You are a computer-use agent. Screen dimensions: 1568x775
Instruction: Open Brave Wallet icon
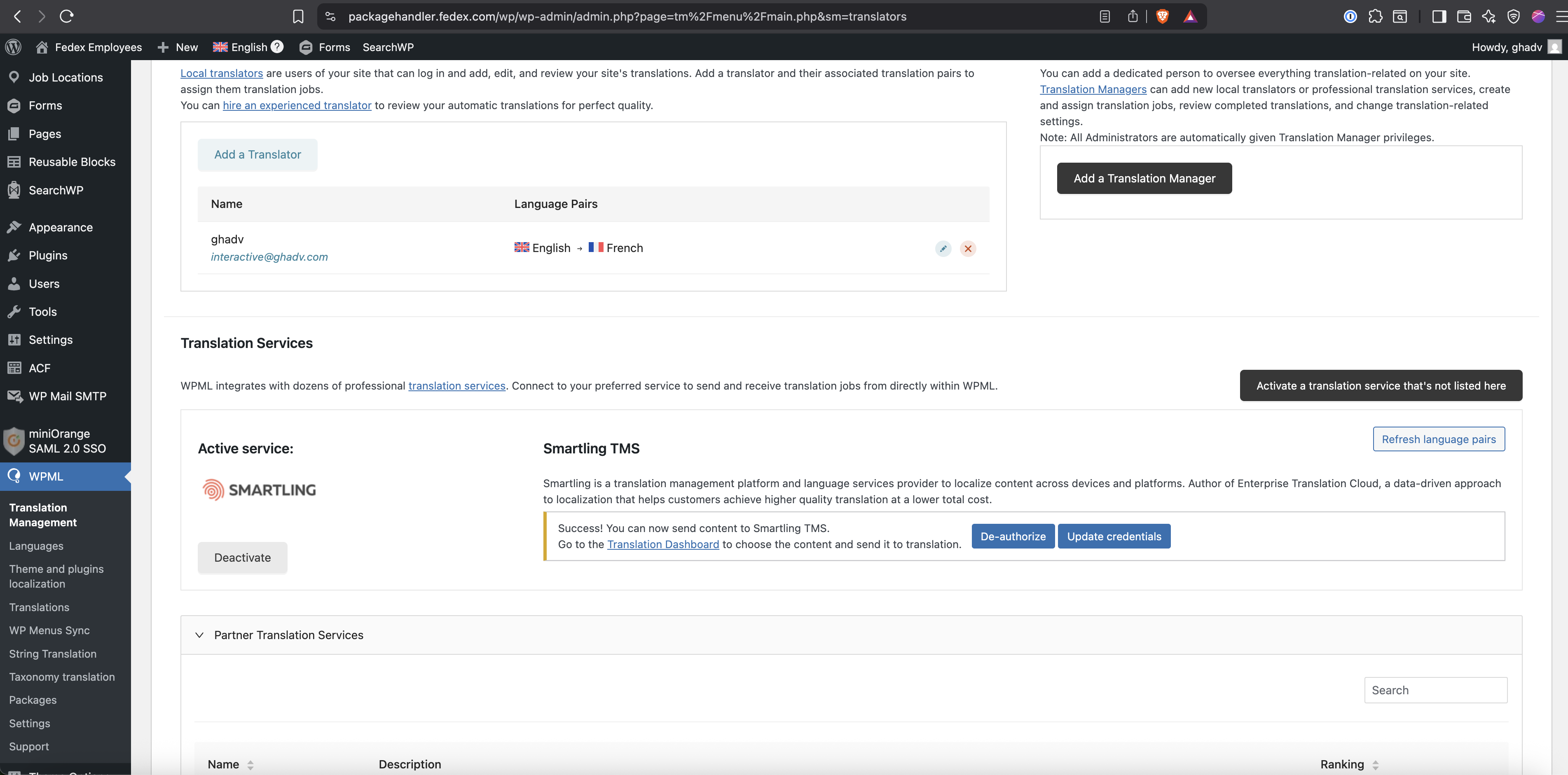1464,16
